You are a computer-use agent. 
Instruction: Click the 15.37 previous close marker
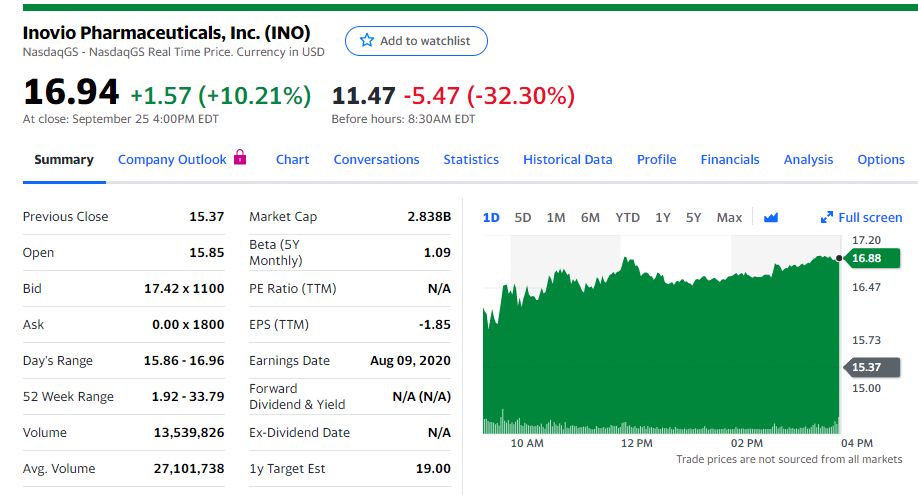[x=865, y=367]
